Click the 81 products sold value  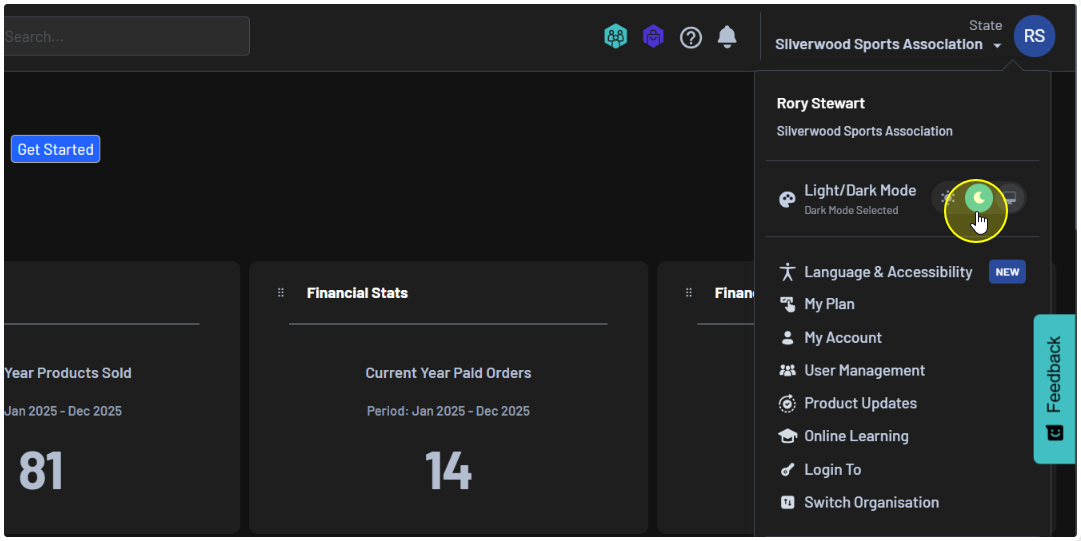[x=41, y=471]
